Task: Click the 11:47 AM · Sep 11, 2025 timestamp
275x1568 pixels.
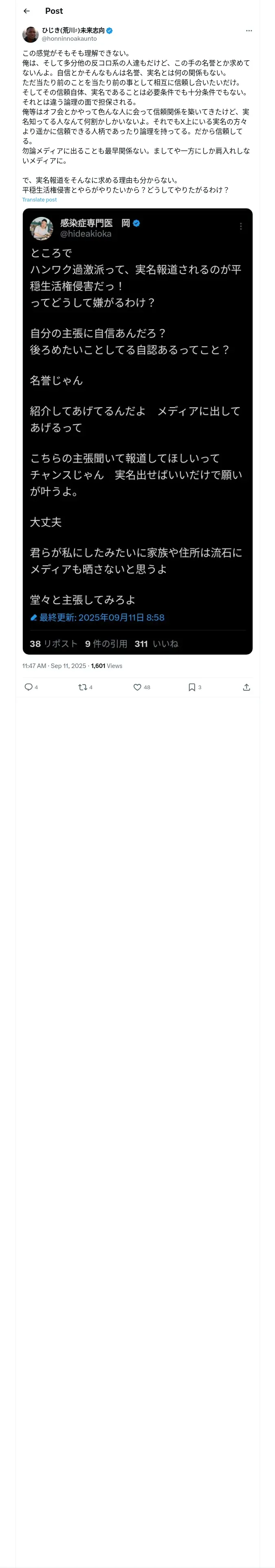Action: point(54,666)
